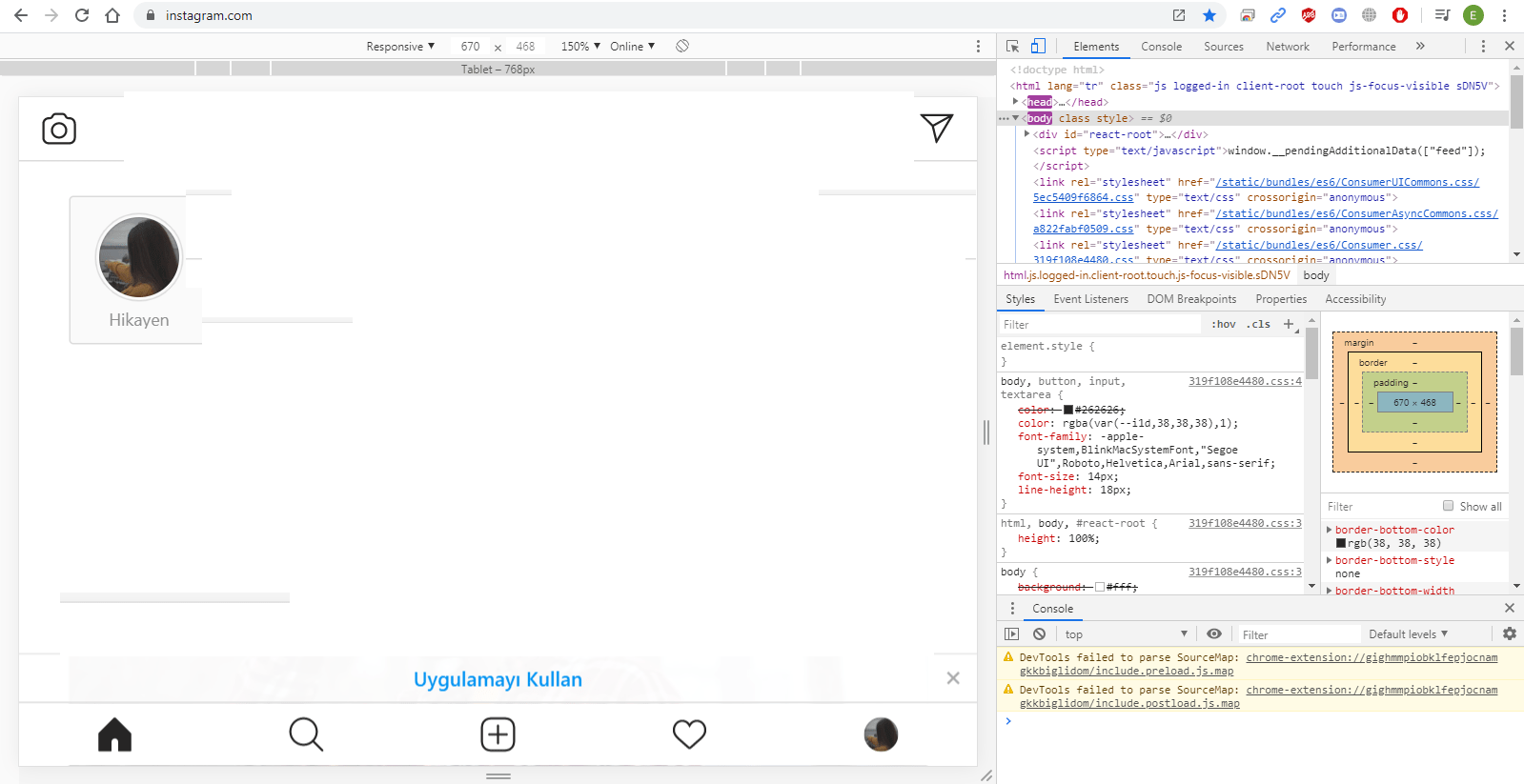1524x784 pixels.
Task: Open the Online throttling dropdown
Action: tap(633, 46)
